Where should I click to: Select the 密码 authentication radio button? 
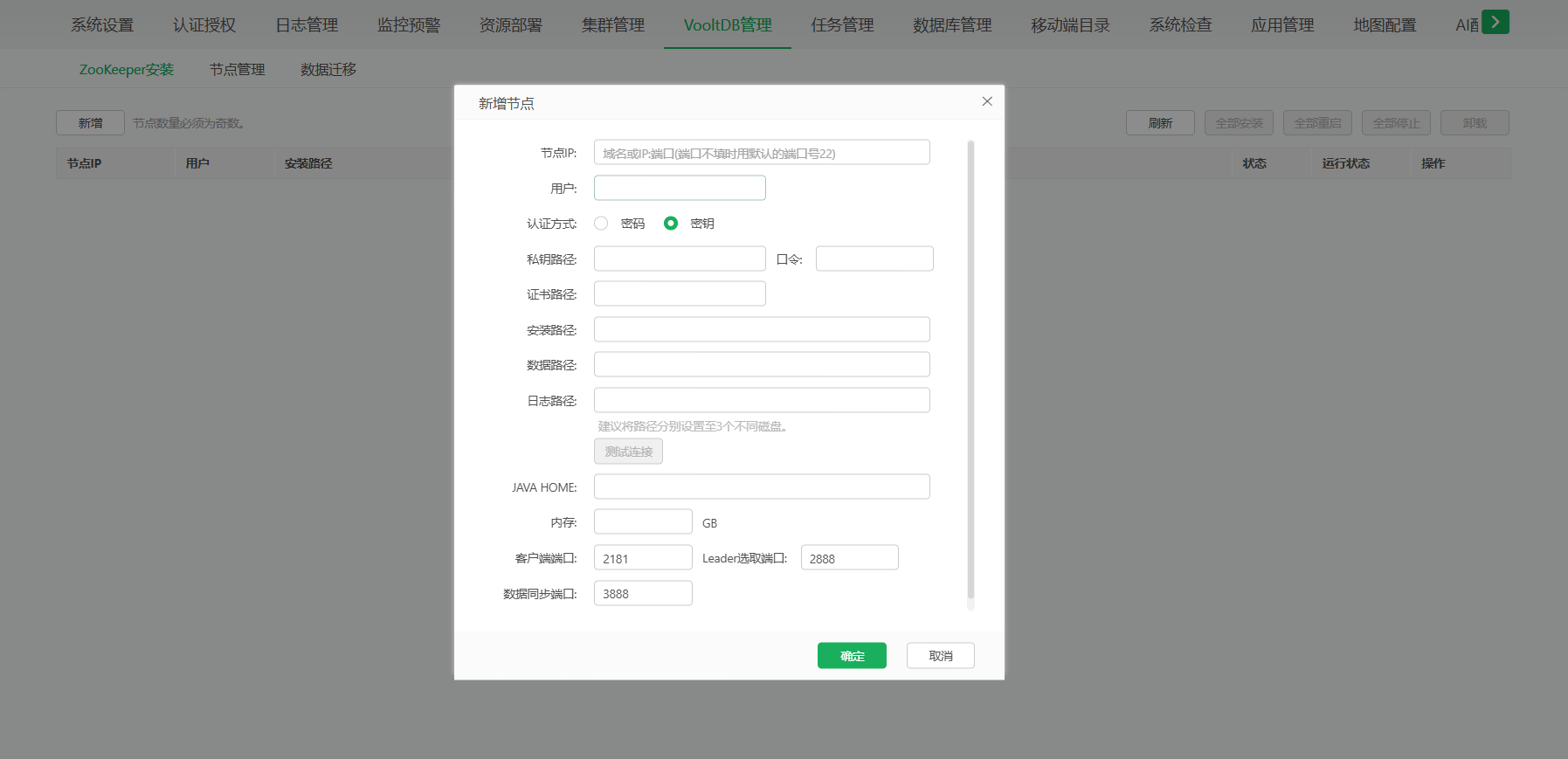[601, 224]
